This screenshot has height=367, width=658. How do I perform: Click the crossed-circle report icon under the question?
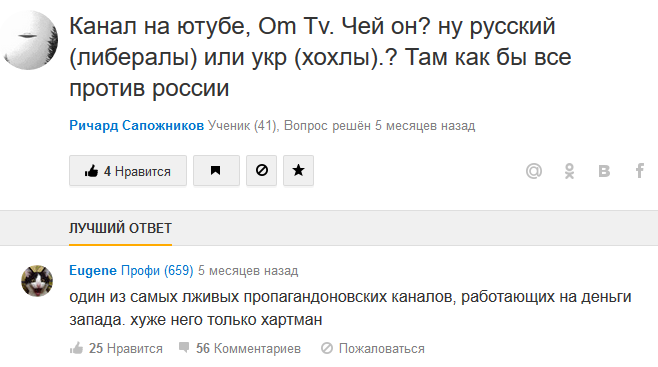(x=261, y=171)
